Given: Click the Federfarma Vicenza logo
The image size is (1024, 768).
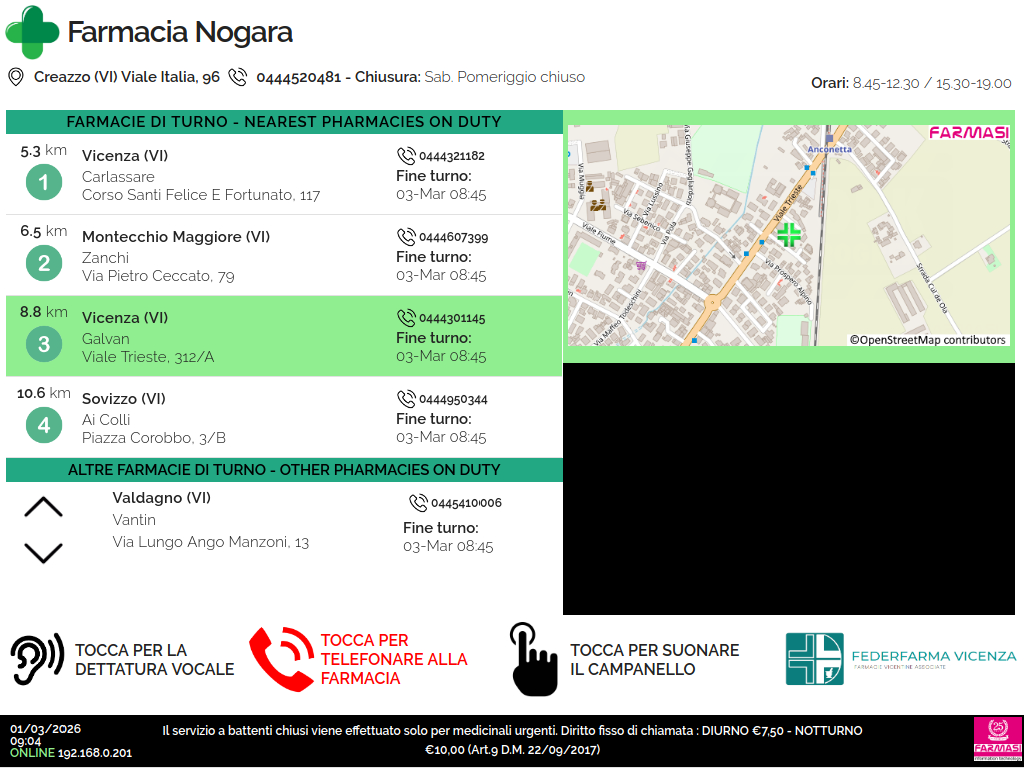Looking at the screenshot, I should pos(900,658).
